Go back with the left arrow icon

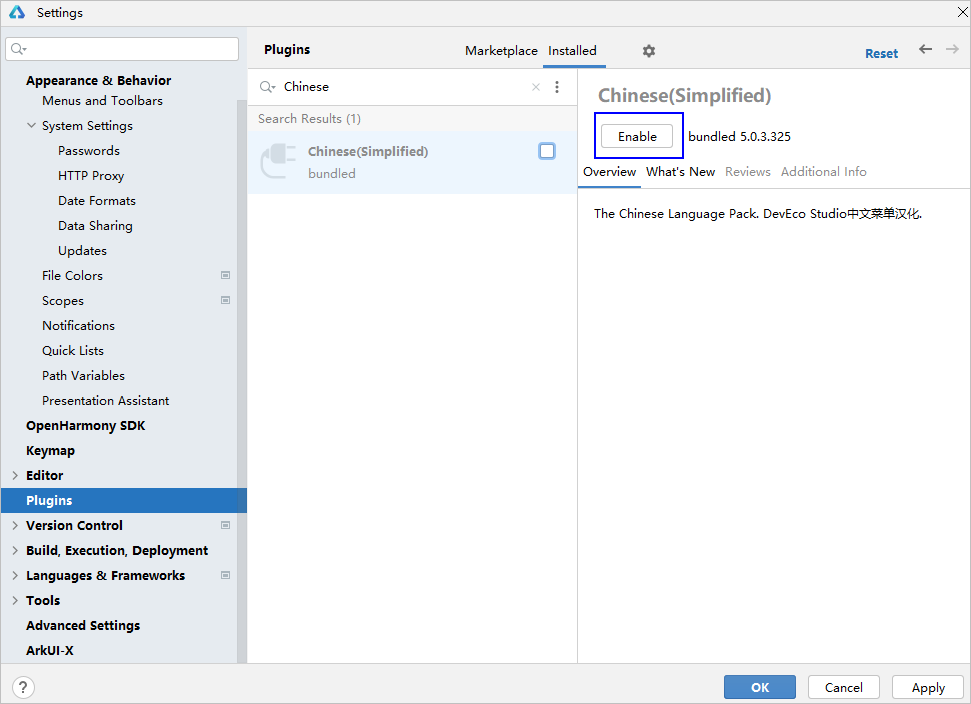tap(925, 49)
